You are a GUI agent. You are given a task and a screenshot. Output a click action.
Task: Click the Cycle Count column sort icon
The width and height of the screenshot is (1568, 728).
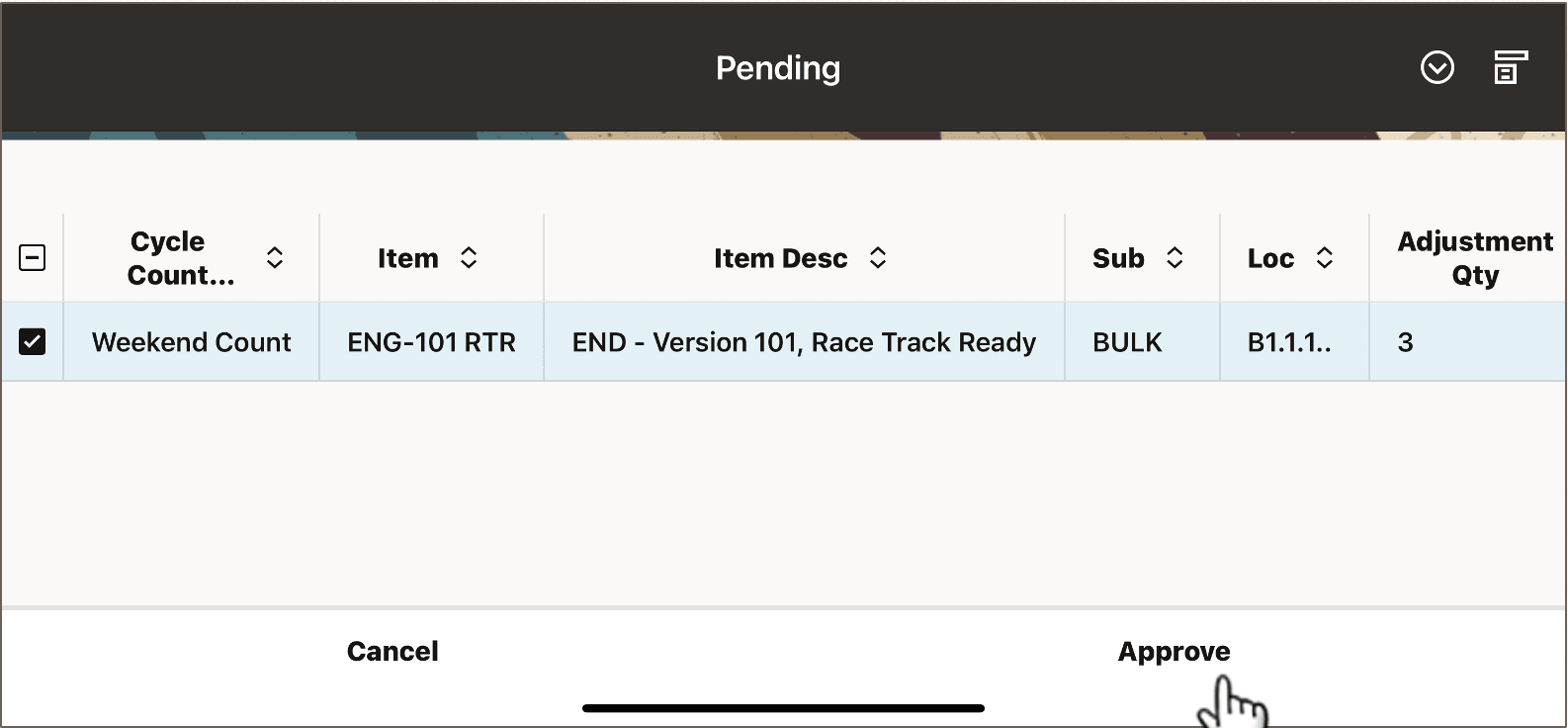(x=274, y=257)
